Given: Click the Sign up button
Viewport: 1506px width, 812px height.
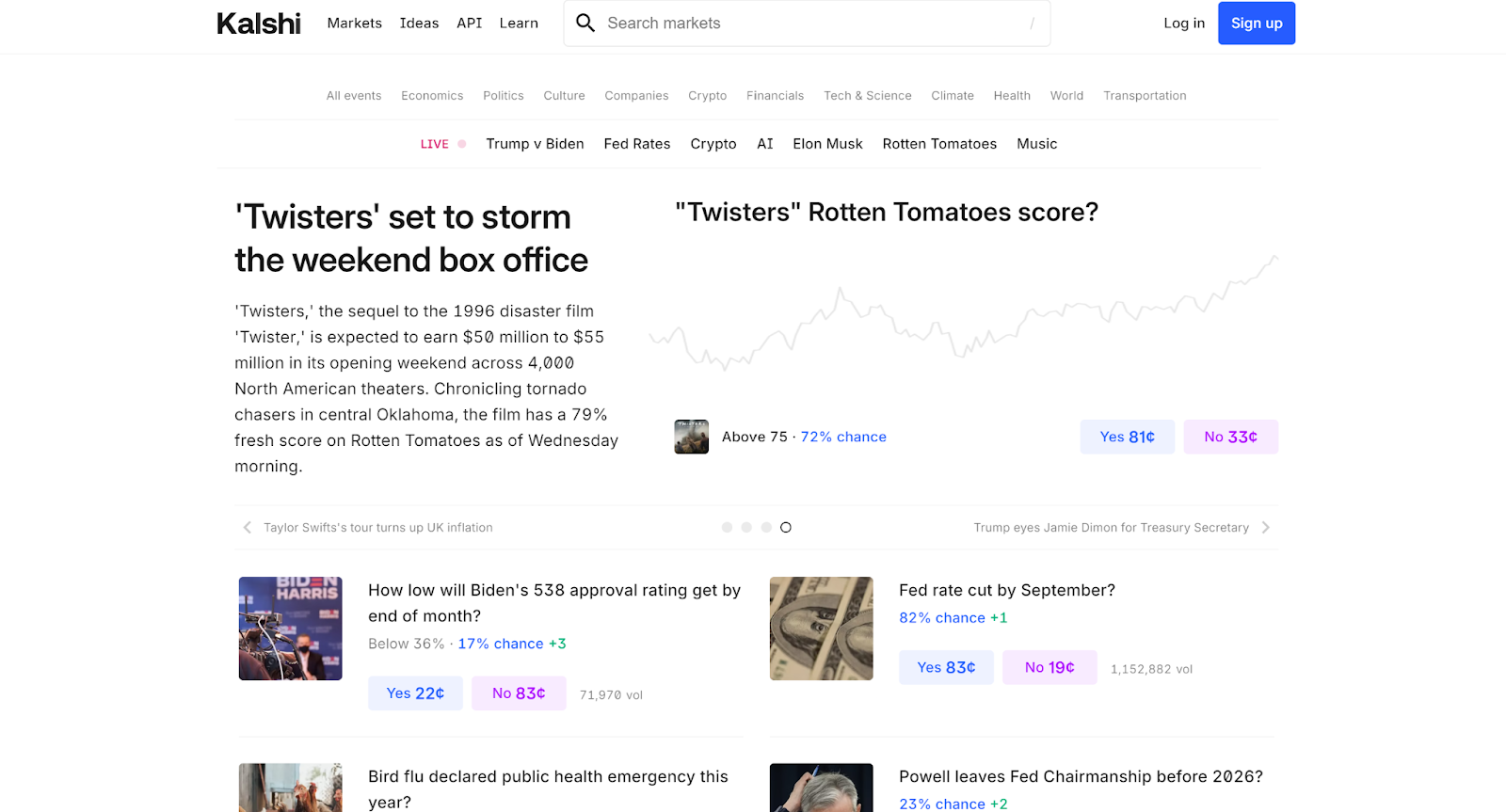Looking at the screenshot, I should [1257, 23].
